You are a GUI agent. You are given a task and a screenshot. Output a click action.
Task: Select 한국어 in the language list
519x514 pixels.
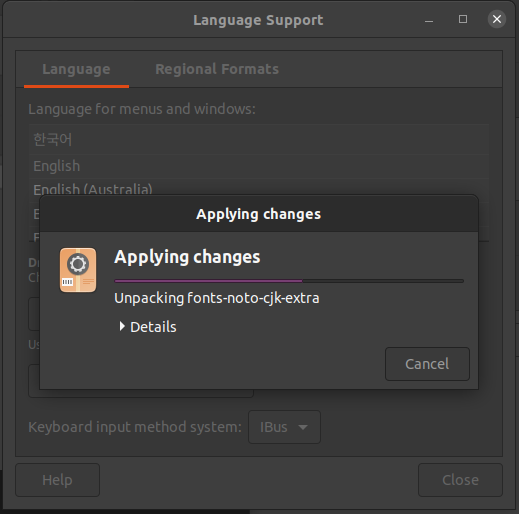259,139
